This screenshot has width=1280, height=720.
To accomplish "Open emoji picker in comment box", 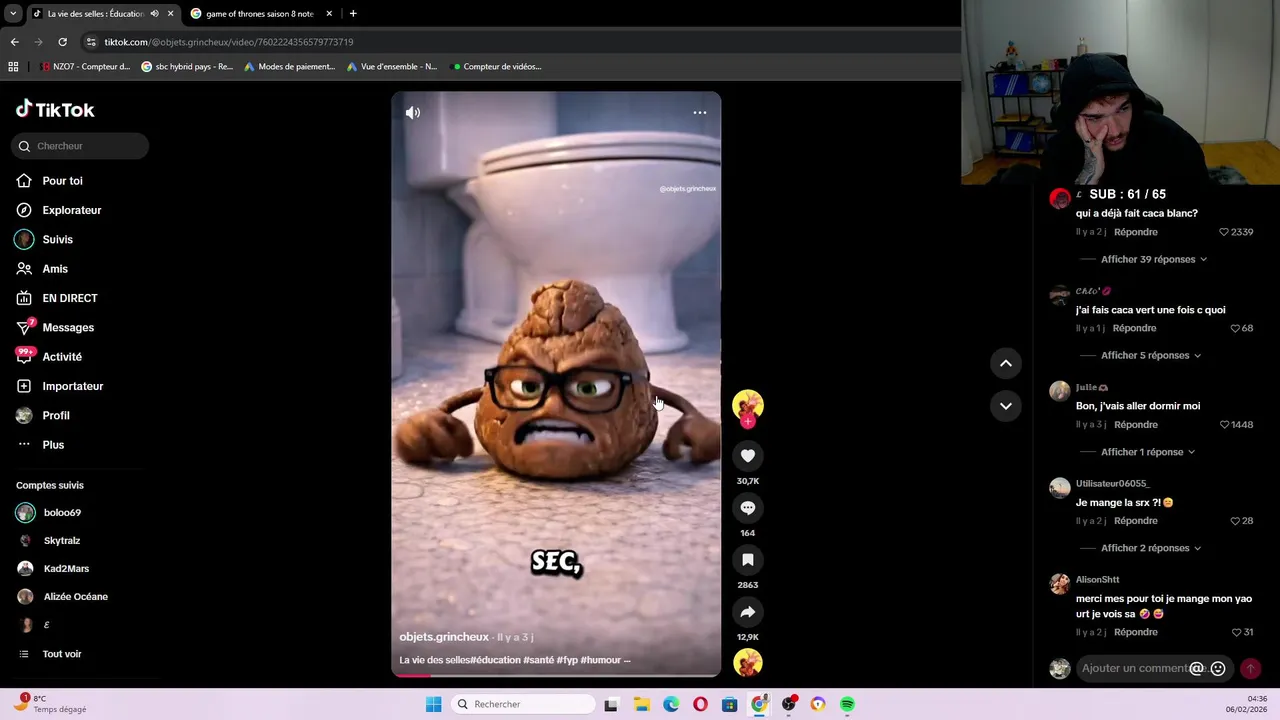I will pyautogui.click(x=1218, y=669).
